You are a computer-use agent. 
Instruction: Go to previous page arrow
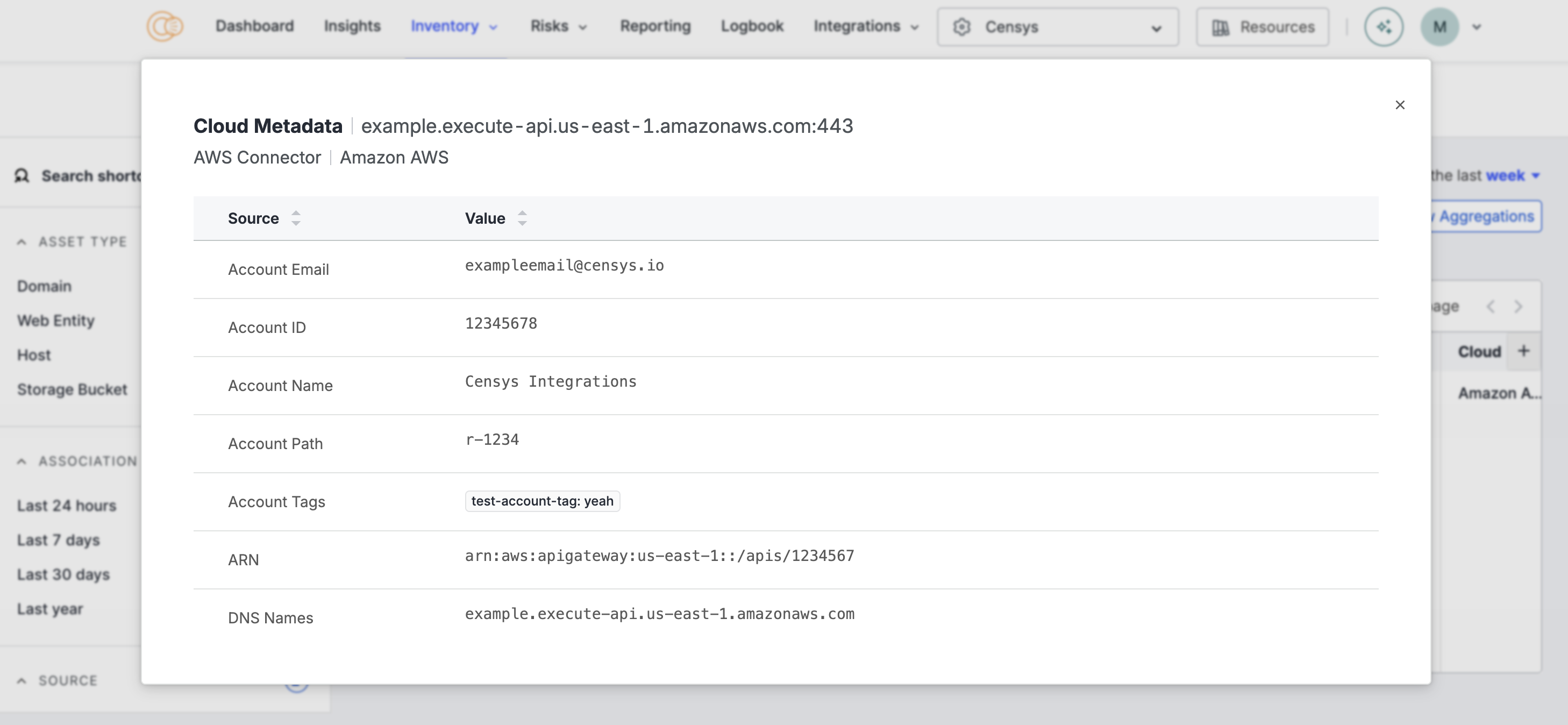(1491, 306)
